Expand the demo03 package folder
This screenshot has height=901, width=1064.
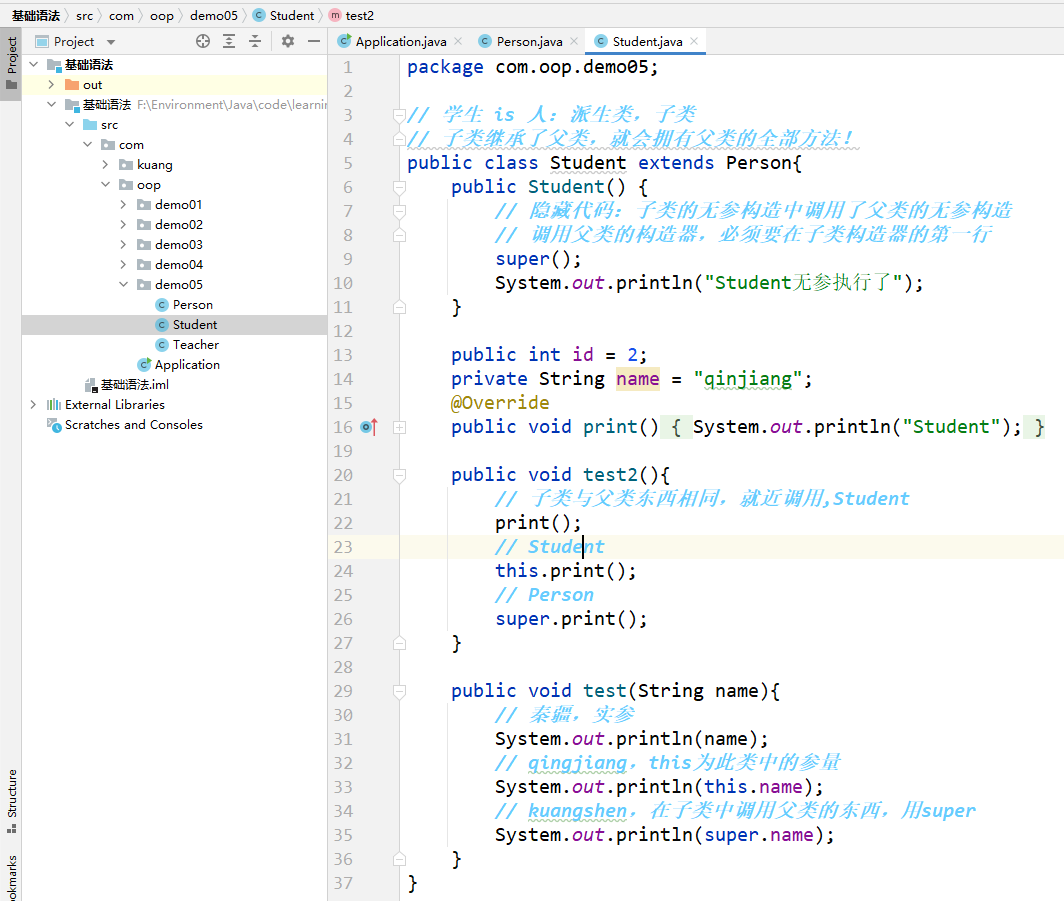(x=123, y=244)
